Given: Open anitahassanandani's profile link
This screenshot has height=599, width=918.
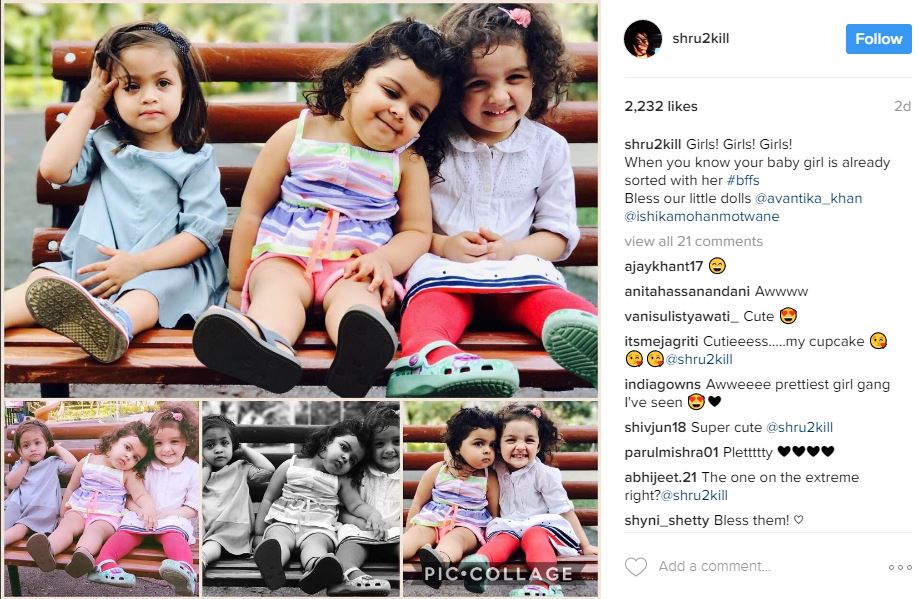Looking at the screenshot, I should pos(687,292).
